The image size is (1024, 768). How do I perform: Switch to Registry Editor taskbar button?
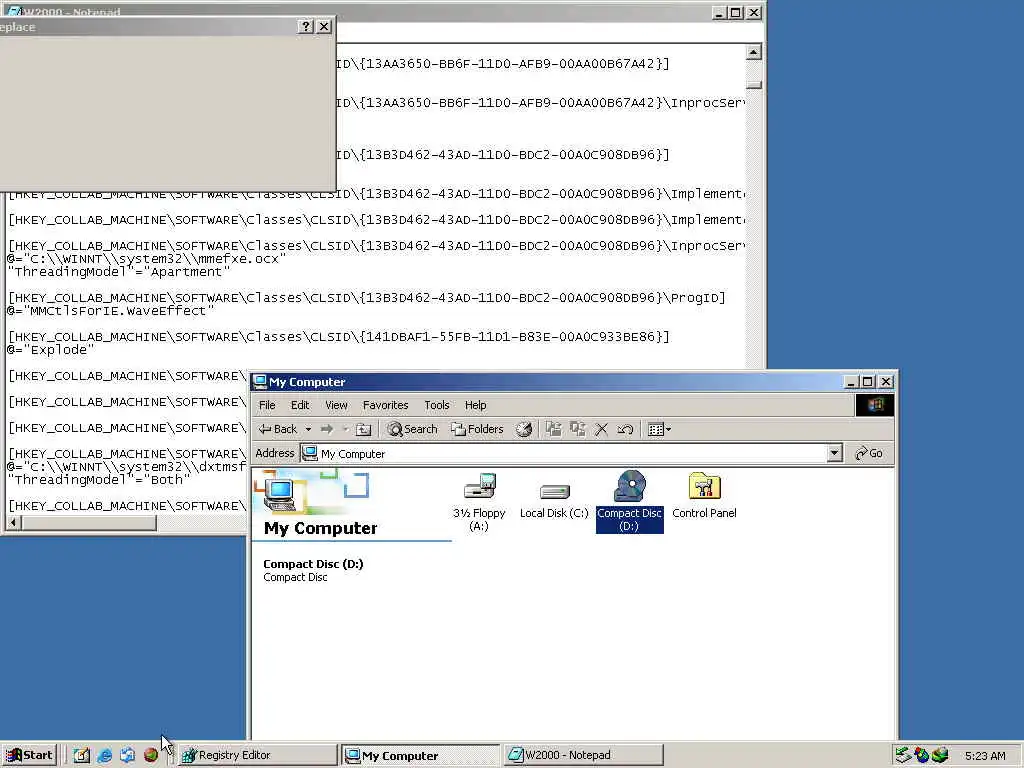coord(257,755)
